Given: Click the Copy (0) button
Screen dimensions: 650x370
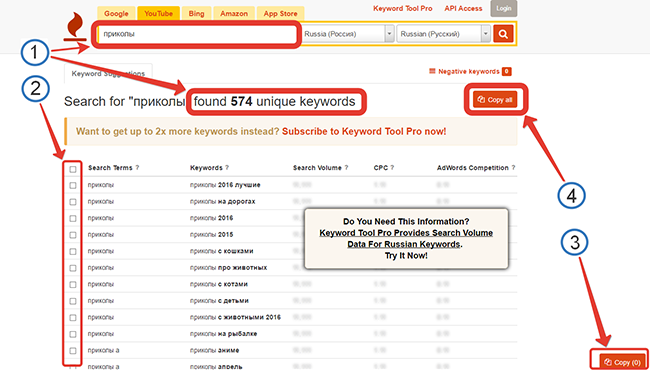Looking at the screenshot, I should (622, 362).
